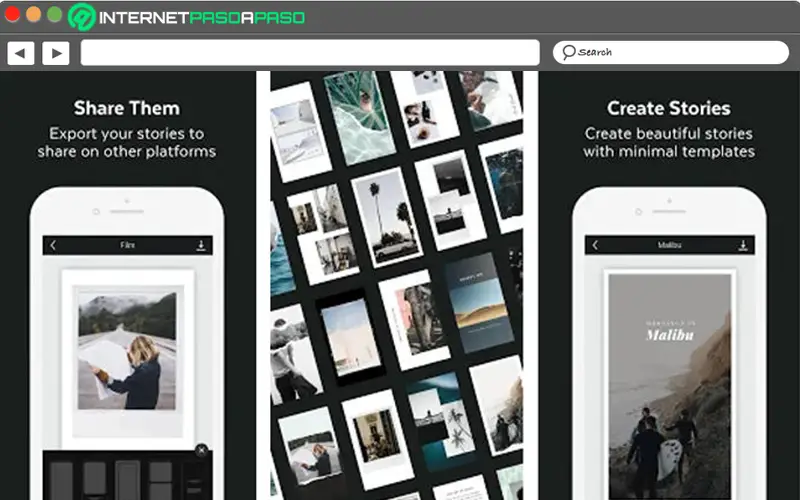Select the woman reading map photo in Film template
Image resolution: width=800 pixels, height=500 pixels.
(127, 351)
